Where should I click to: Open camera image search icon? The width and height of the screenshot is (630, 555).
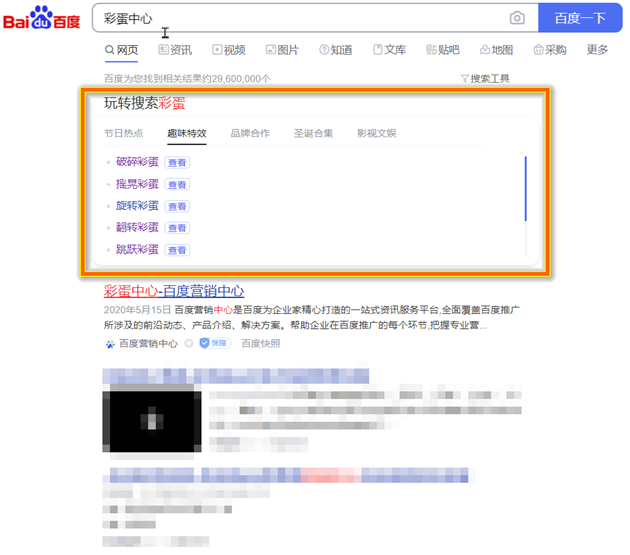[517, 18]
